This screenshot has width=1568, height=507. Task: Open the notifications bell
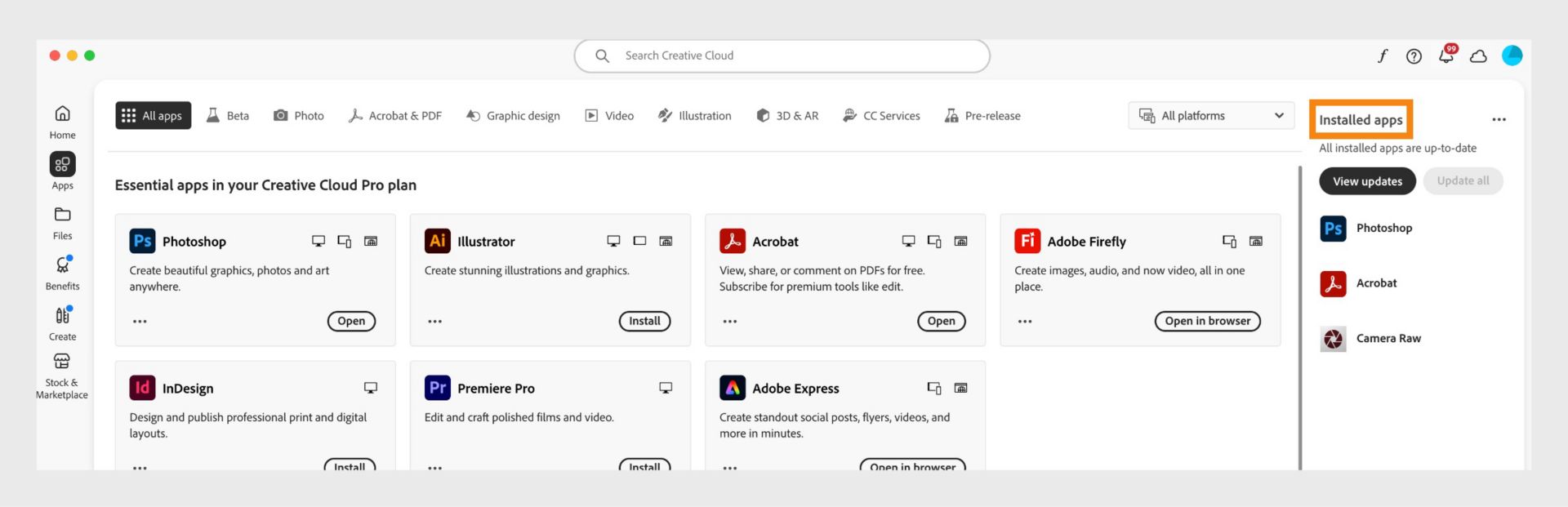1446,56
